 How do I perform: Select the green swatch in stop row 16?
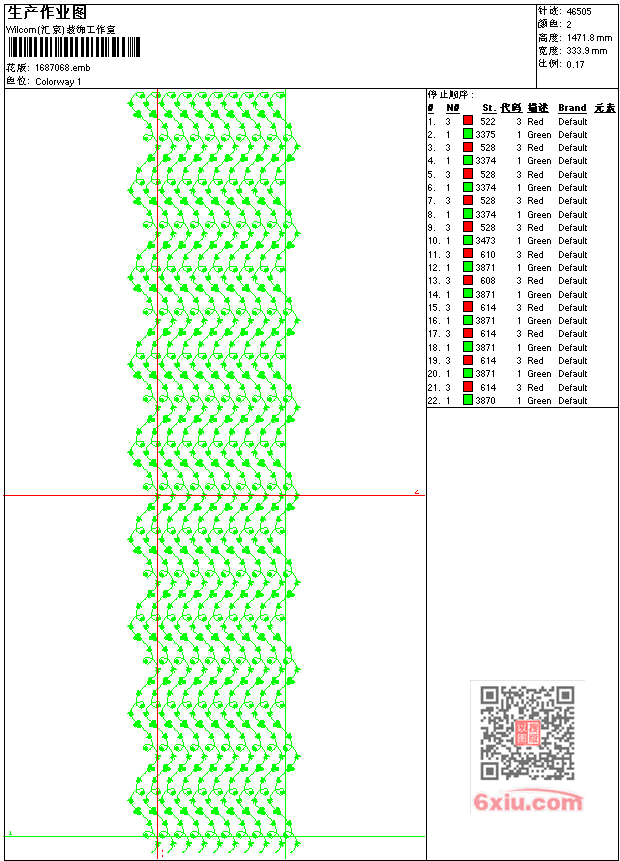(x=467, y=320)
